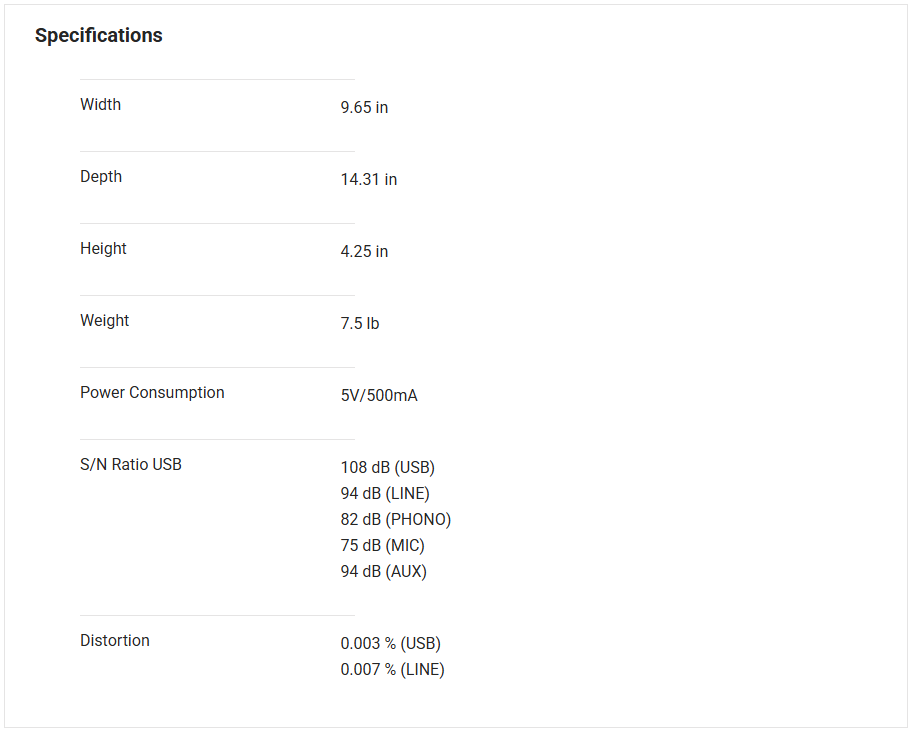Click the 82 dB (PHONO) value
This screenshot has width=911, height=734.
point(395,520)
